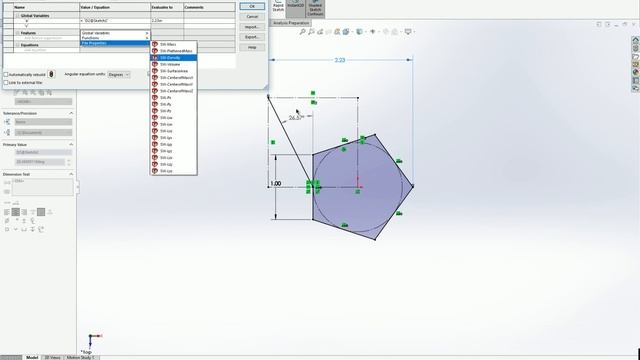Click Appearances color ball icon in task pane
Screen dimensions: 640x360
tap(636, 72)
